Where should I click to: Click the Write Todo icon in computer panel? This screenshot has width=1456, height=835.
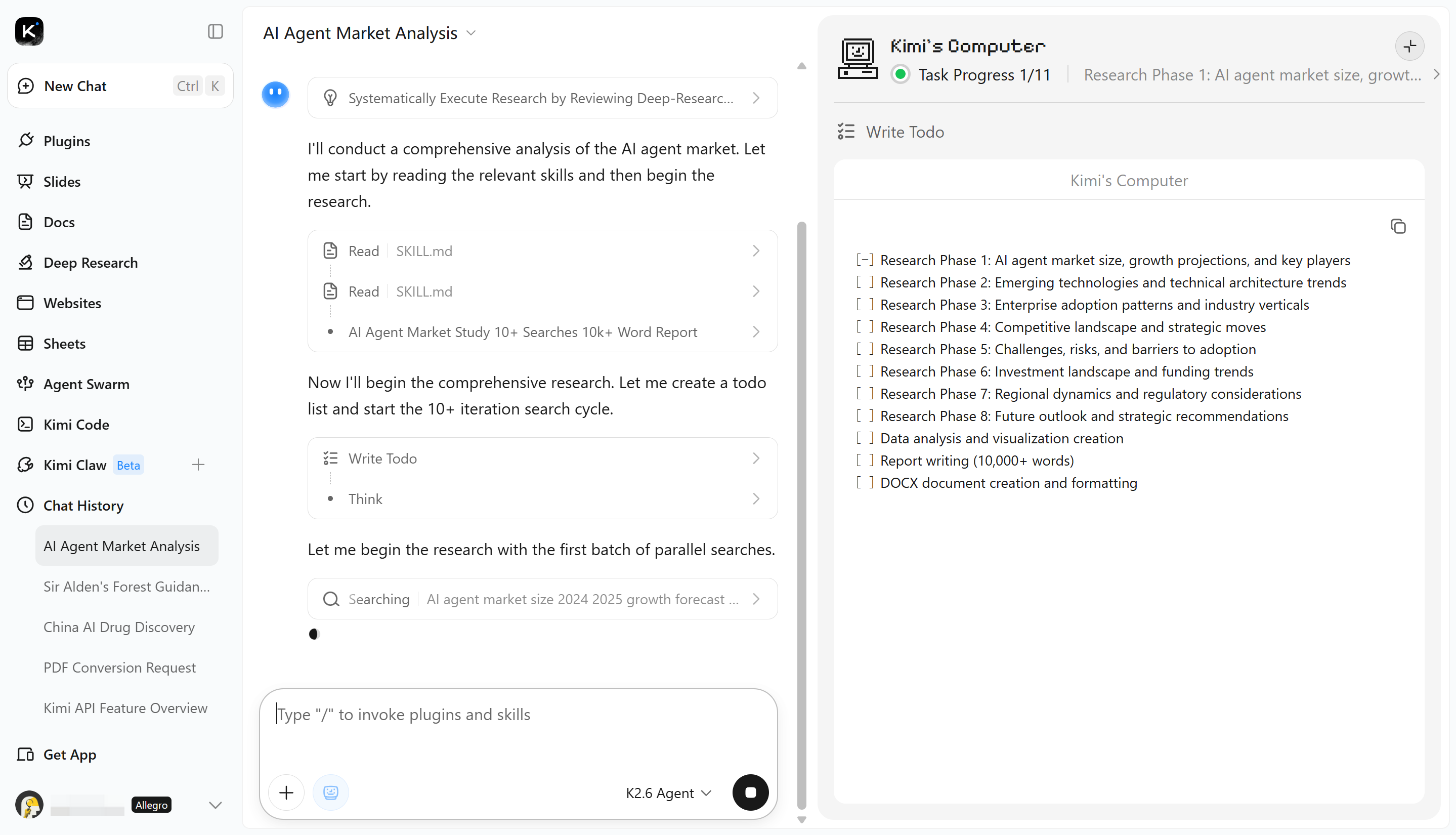(x=846, y=132)
